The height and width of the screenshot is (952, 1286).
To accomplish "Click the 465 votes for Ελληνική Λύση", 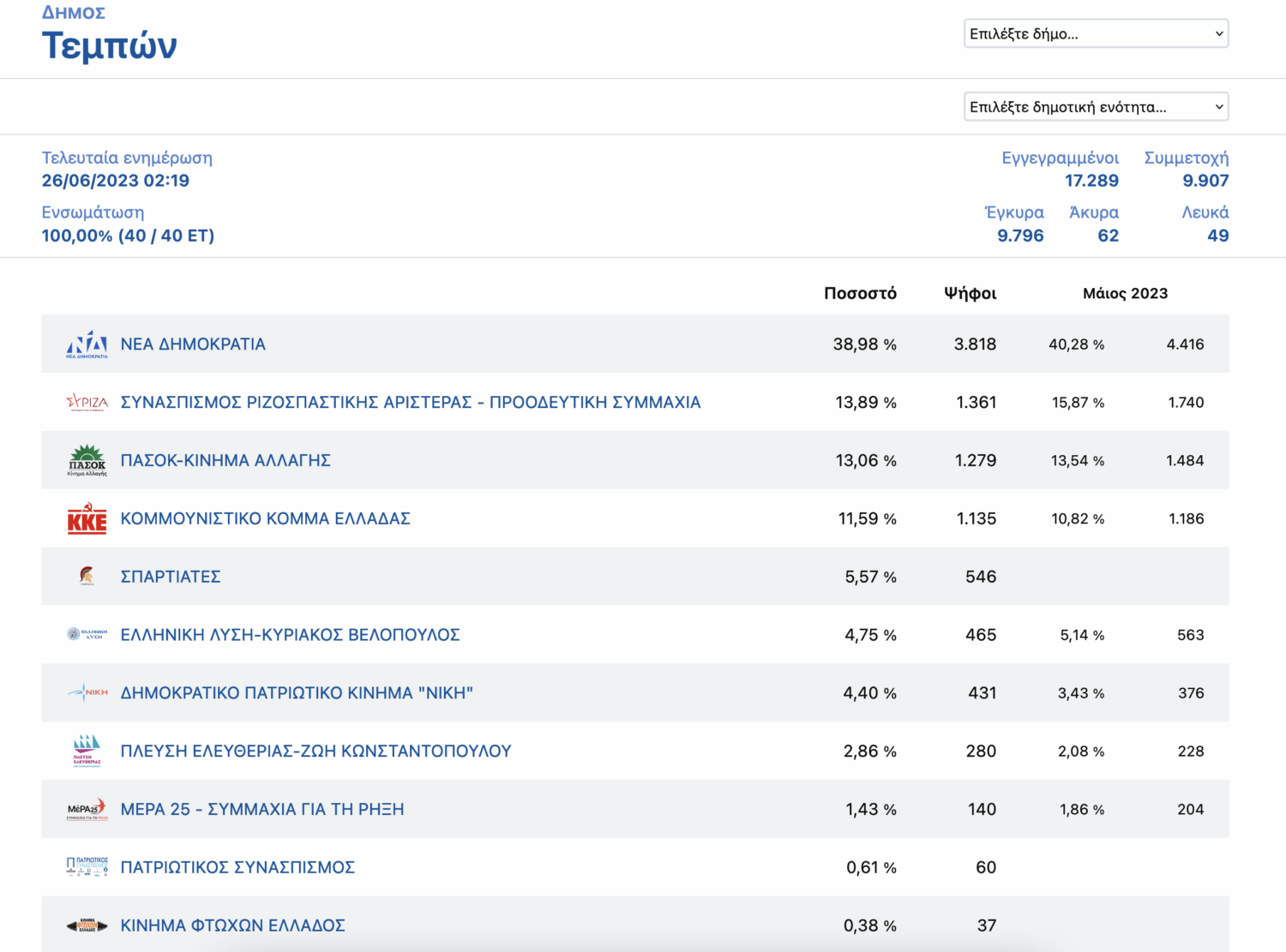I will point(981,635).
